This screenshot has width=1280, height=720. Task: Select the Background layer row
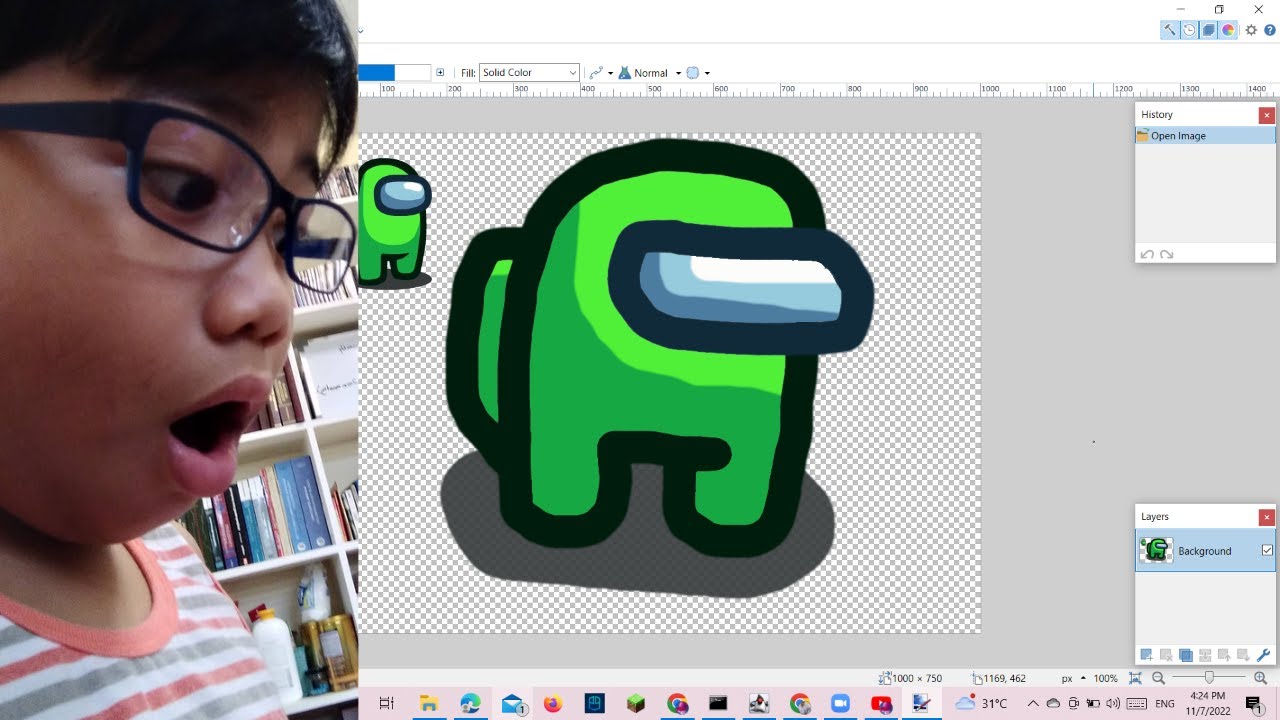point(1205,551)
